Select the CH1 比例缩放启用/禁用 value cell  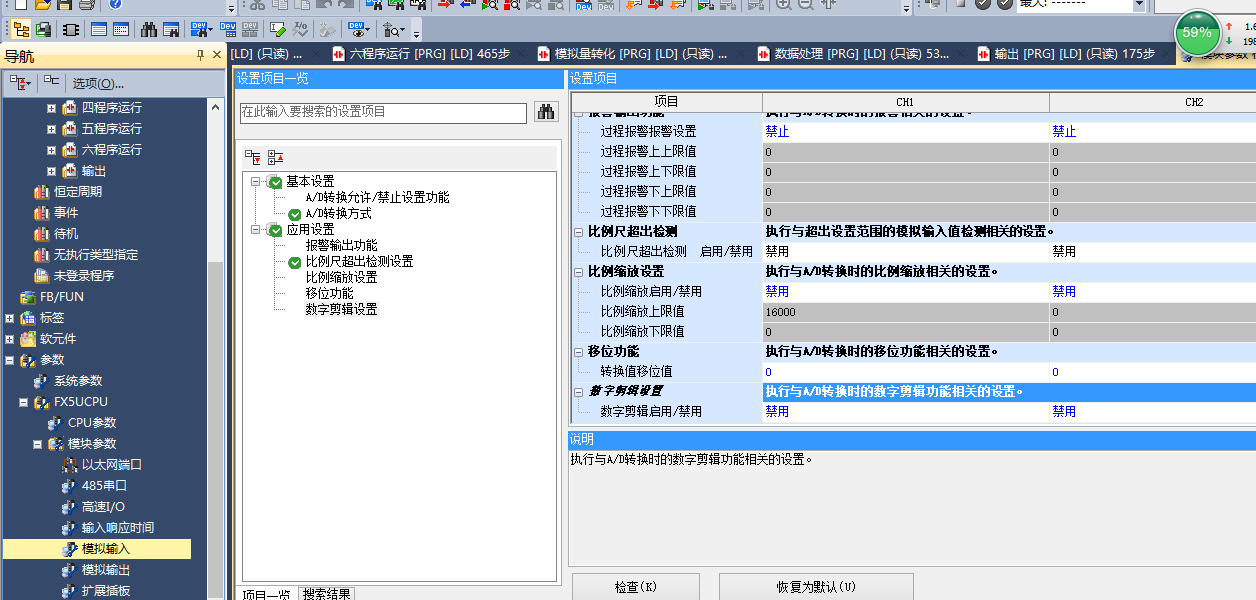coord(905,291)
